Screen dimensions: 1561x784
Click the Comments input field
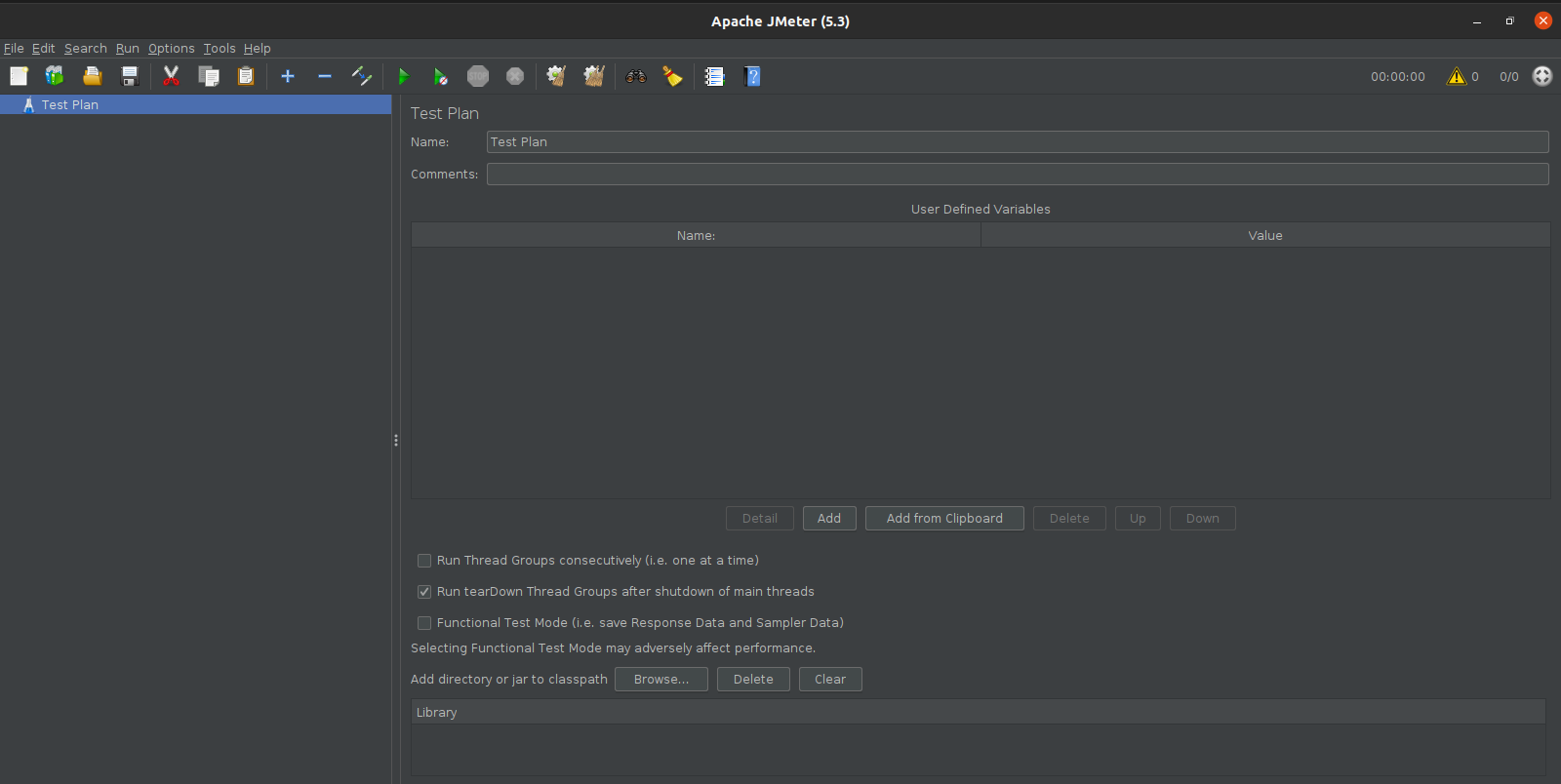coord(1018,175)
